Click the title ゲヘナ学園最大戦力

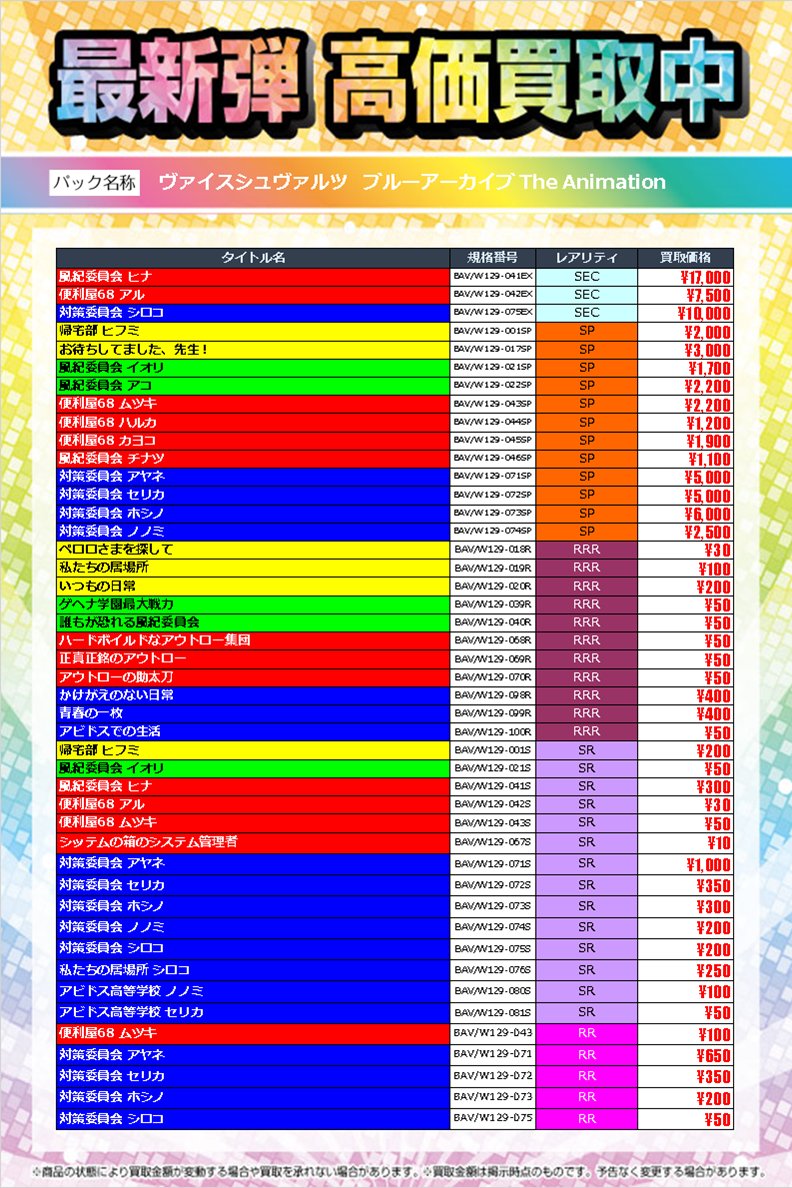117,604
